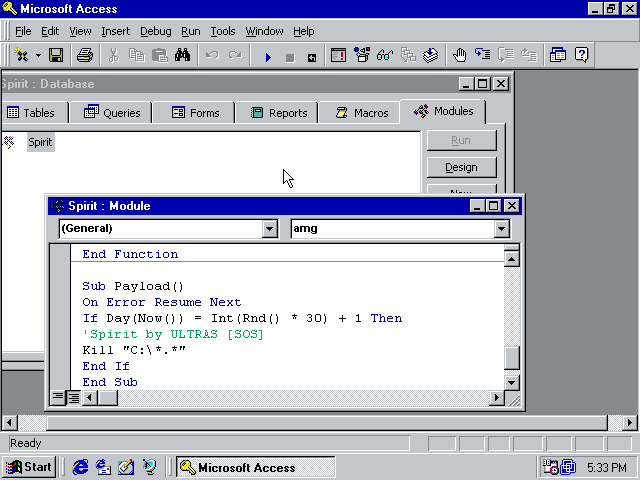Screen dimensions: 640x480
Task: Click the Step Into icon
Action: 483,55
